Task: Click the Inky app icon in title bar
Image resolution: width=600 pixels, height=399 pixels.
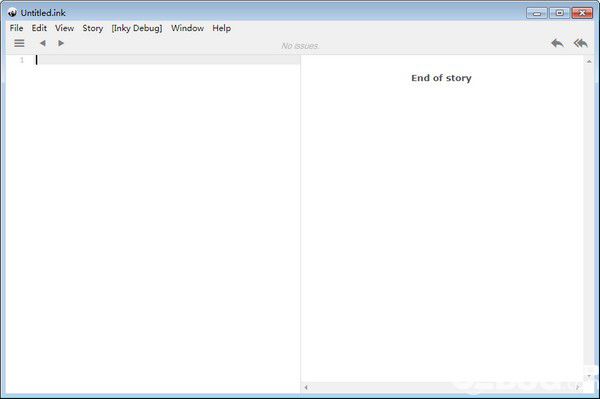Action: [12, 13]
